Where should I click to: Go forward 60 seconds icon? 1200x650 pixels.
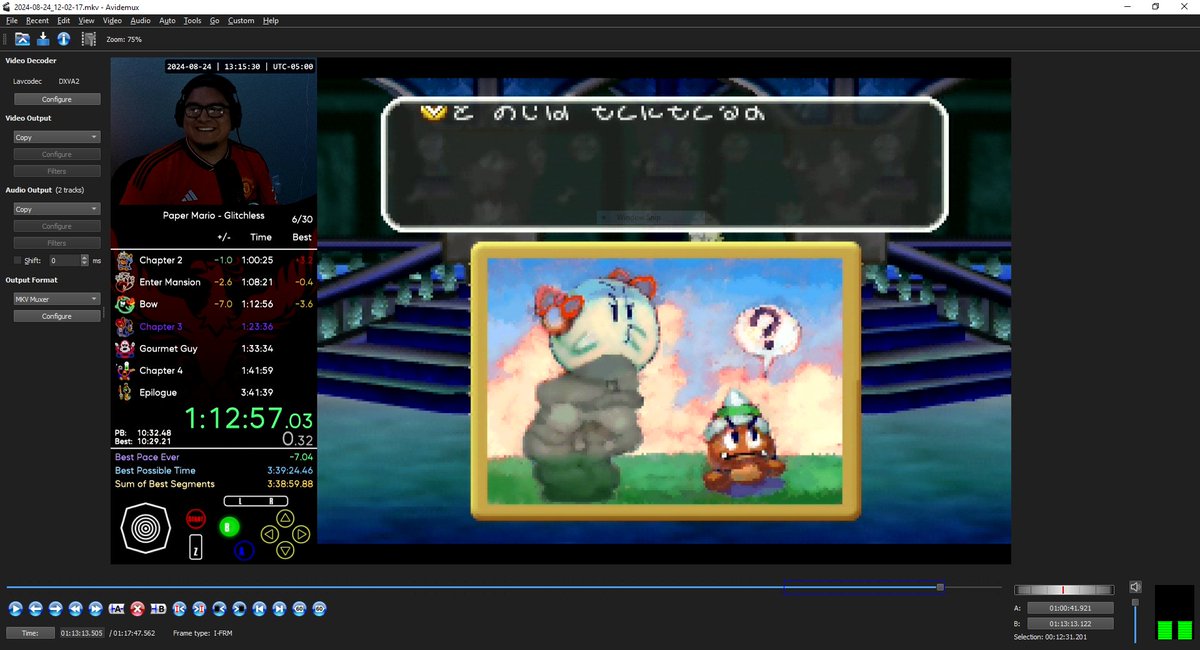[319, 608]
